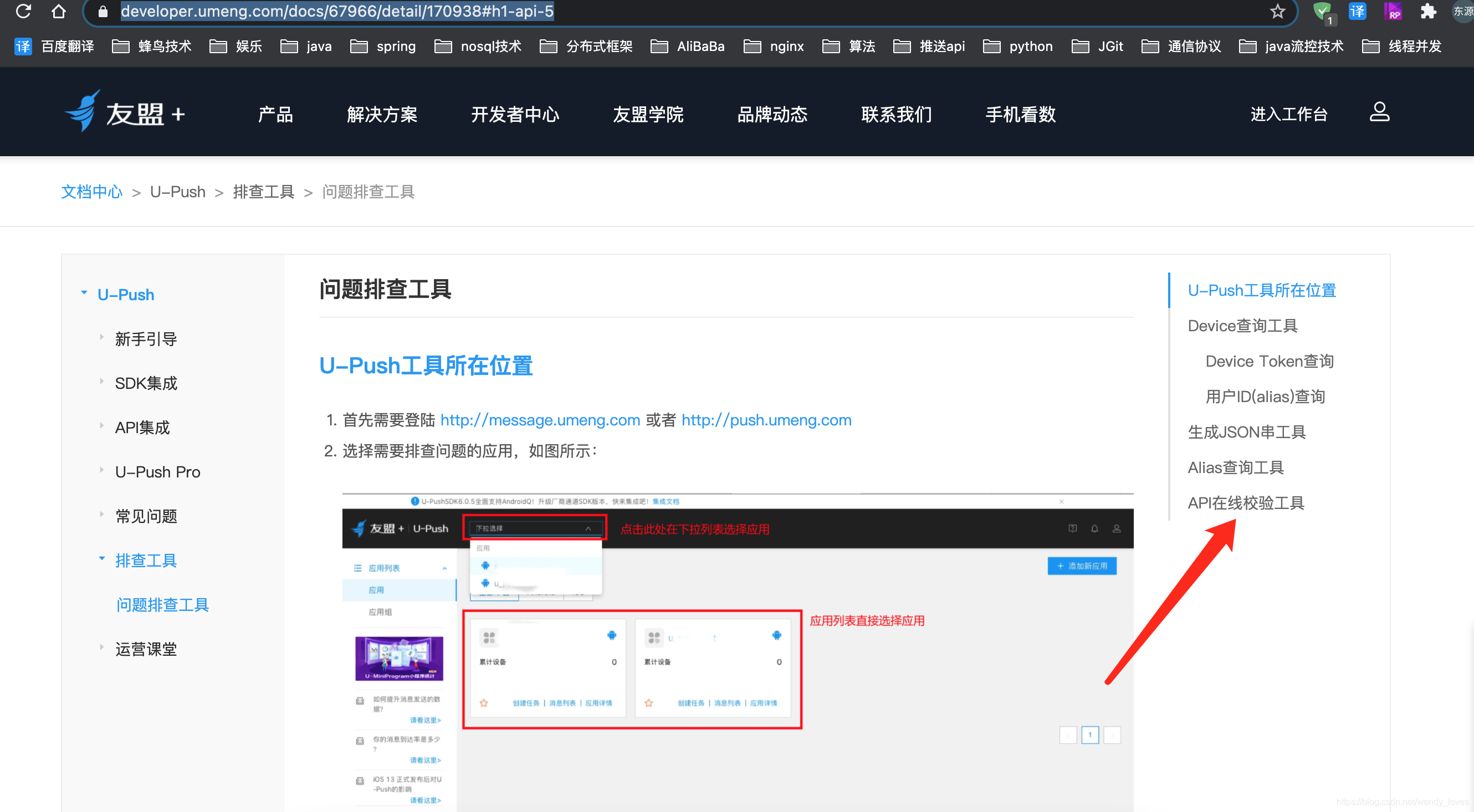Open the 算法 bookmark folder
The width and height of the screenshot is (1474, 812).
click(x=848, y=47)
